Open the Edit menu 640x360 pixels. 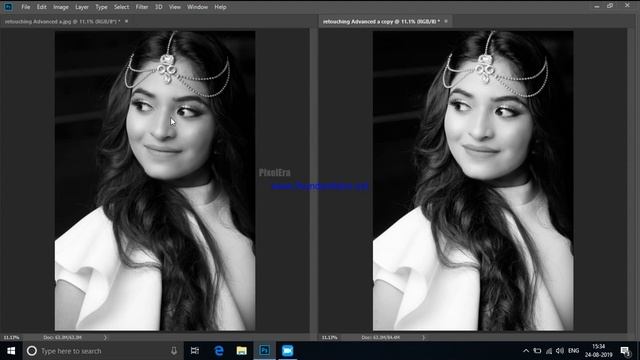pos(42,7)
